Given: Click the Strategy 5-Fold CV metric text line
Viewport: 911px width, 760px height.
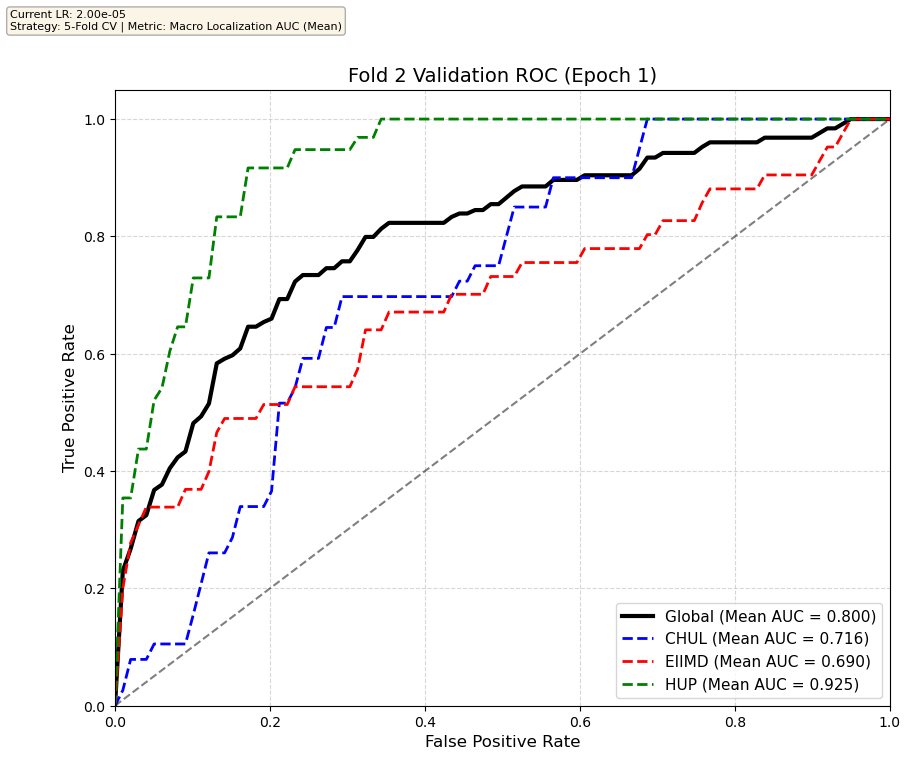Looking at the screenshot, I should tap(175, 26).
